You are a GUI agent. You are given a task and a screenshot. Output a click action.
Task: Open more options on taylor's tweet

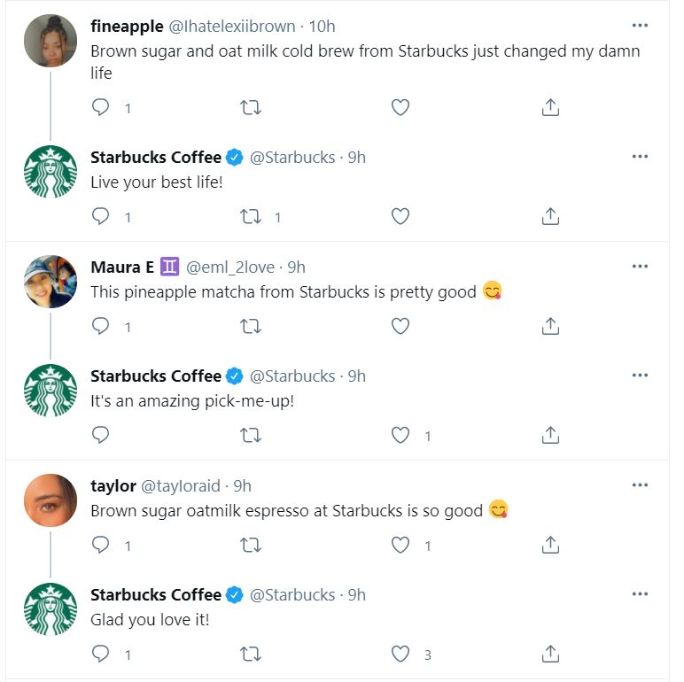pyautogui.click(x=640, y=485)
